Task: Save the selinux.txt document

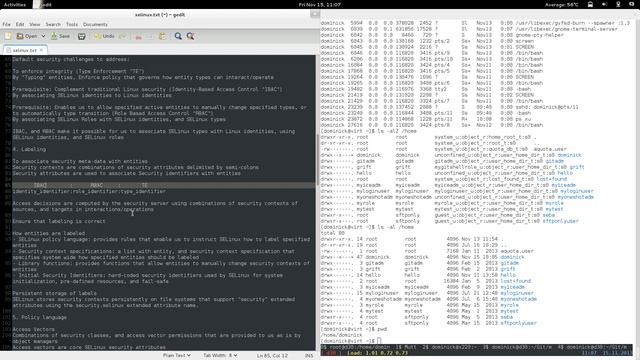Action: click(x=60, y=36)
